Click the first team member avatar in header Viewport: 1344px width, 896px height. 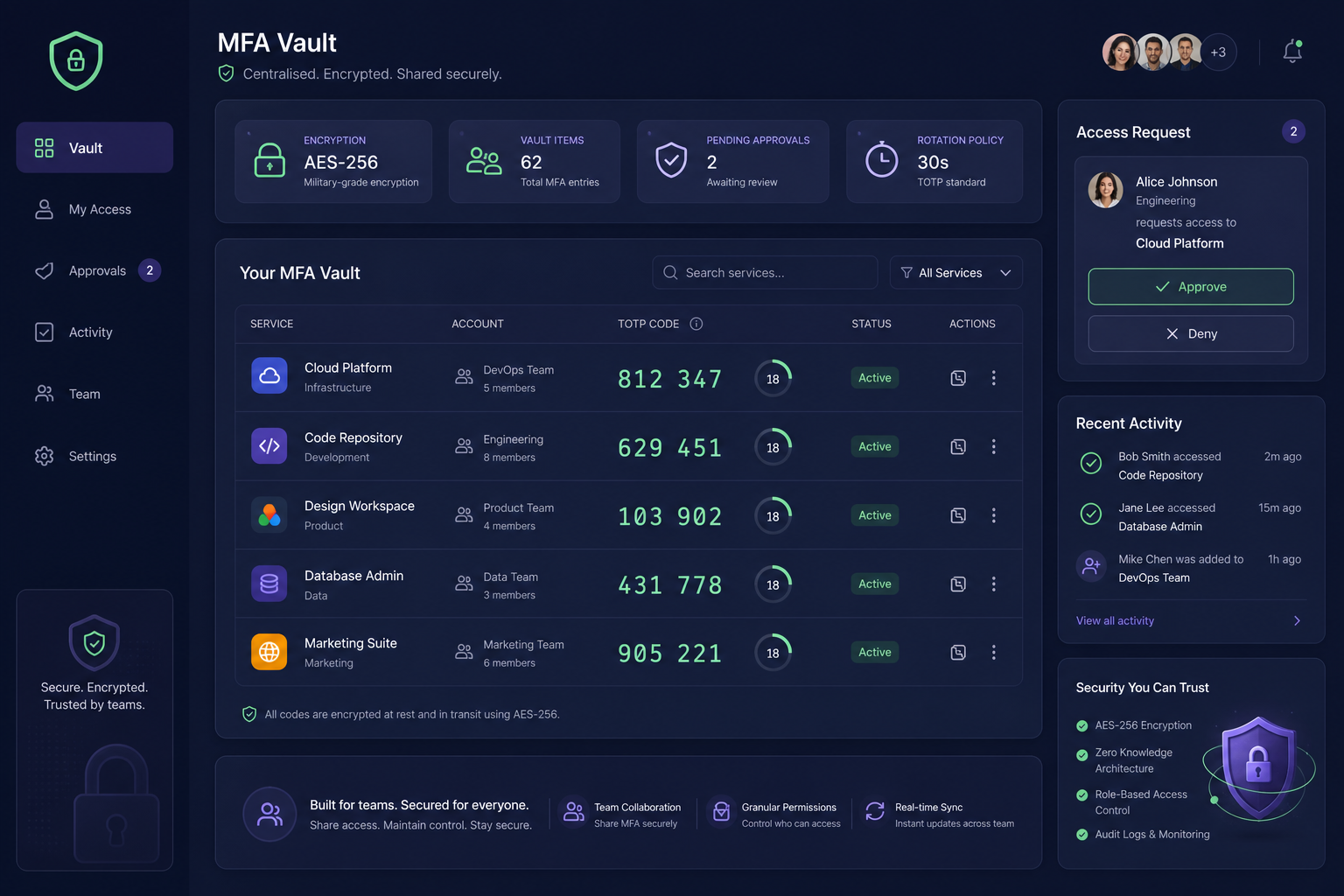pyautogui.click(x=1120, y=52)
